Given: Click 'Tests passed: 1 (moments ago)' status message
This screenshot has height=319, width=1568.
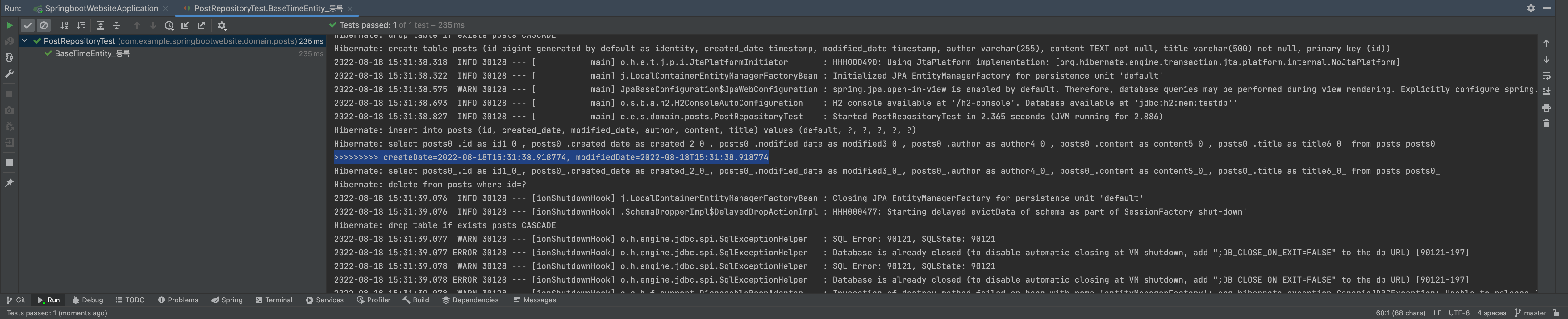Looking at the screenshot, I should pyautogui.click(x=56, y=313).
